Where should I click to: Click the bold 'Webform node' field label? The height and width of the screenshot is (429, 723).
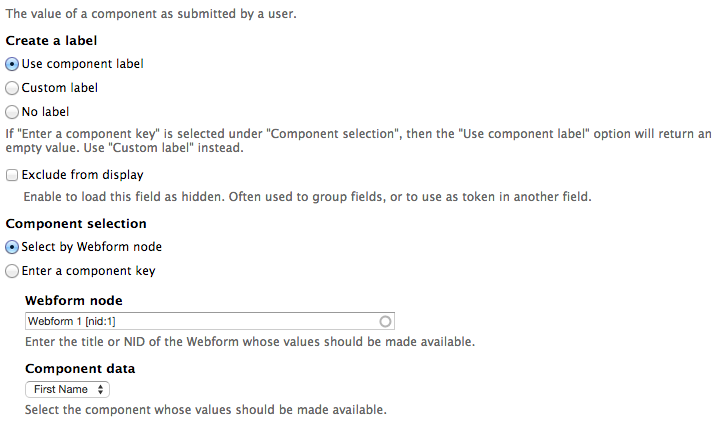point(73,300)
